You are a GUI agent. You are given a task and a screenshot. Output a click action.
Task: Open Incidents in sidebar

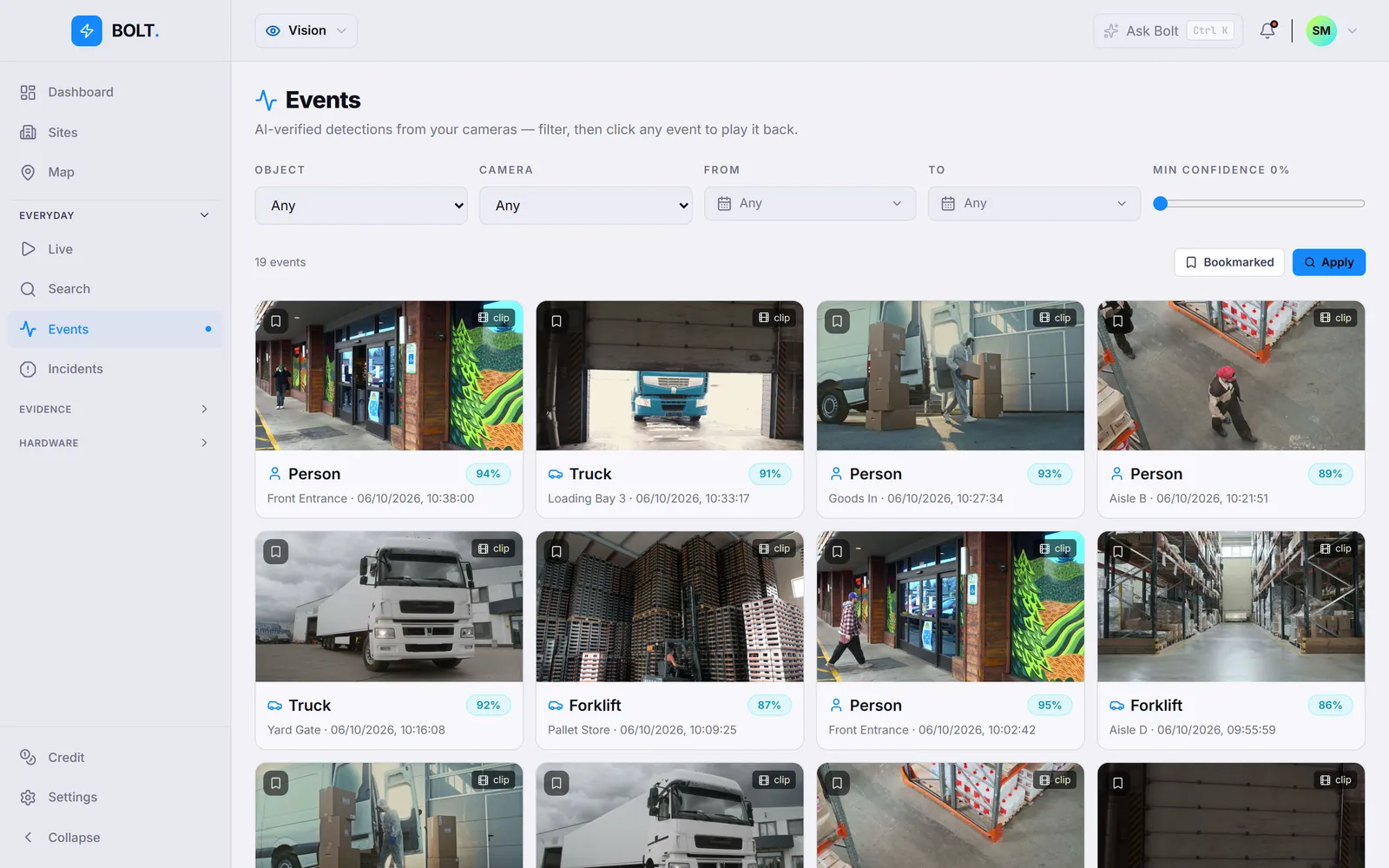coord(115,369)
